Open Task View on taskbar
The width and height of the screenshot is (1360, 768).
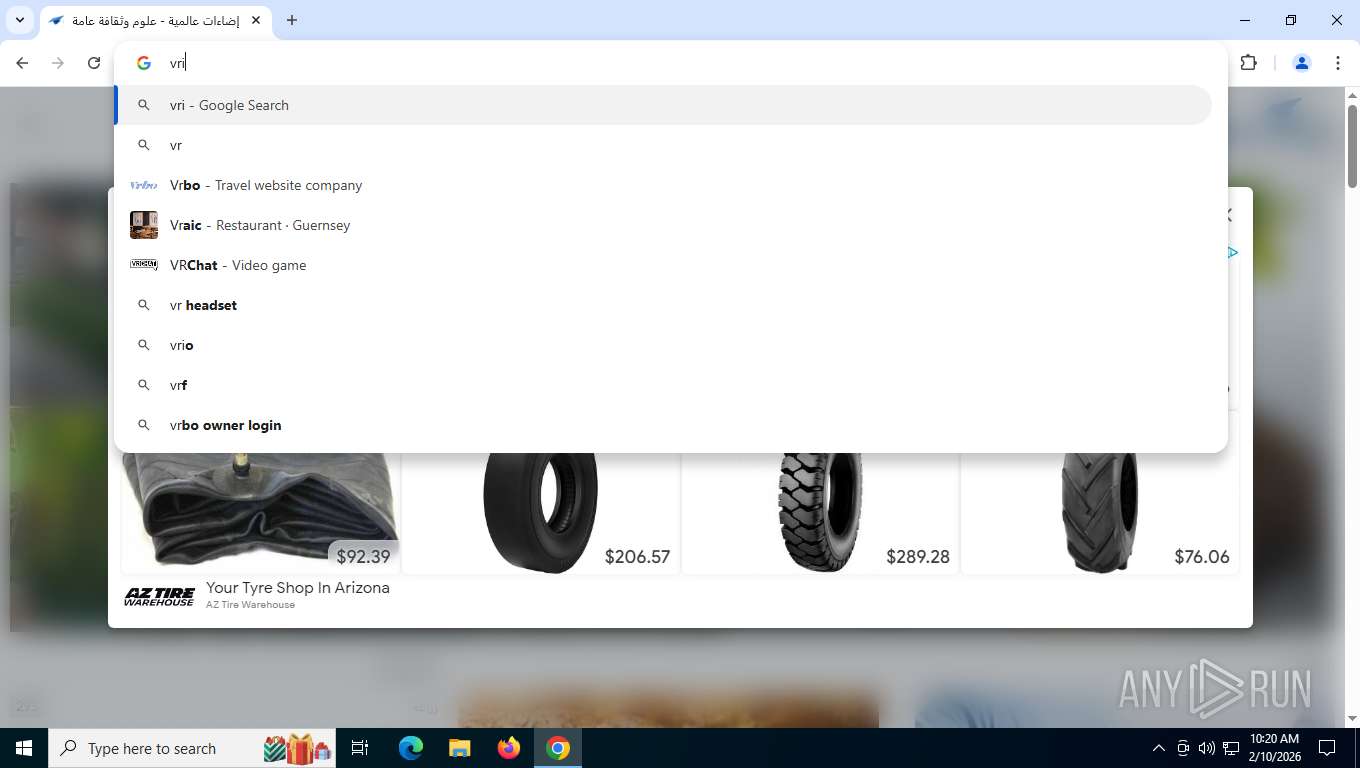pyautogui.click(x=360, y=748)
